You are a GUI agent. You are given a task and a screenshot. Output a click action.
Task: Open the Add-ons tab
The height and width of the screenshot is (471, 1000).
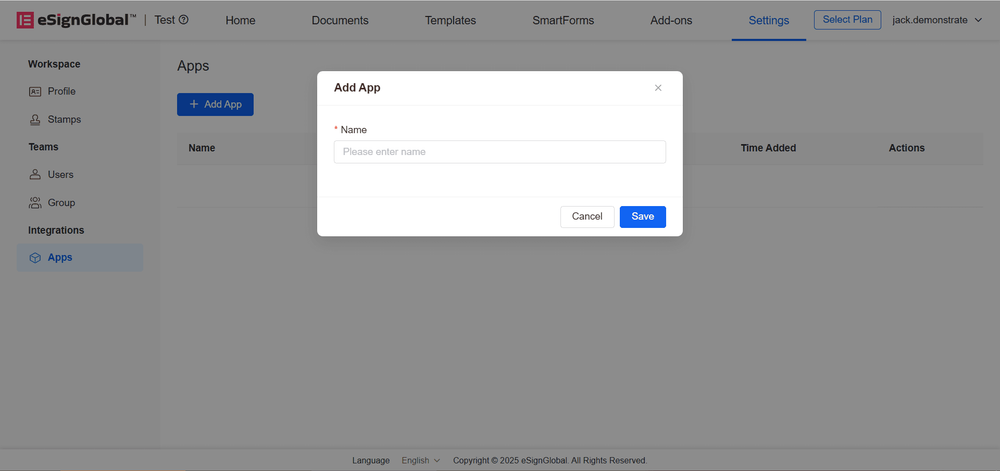coord(671,20)
